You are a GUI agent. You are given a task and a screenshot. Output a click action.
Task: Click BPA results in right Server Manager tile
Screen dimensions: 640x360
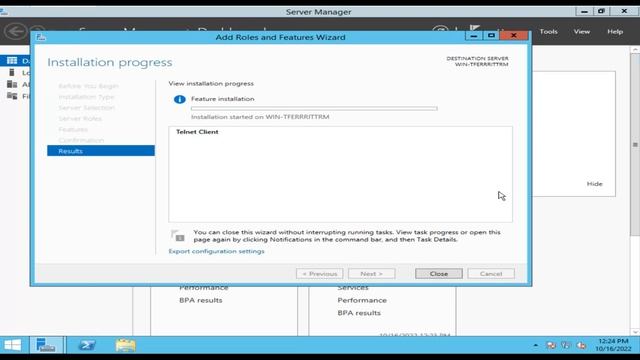pos(359,313)
